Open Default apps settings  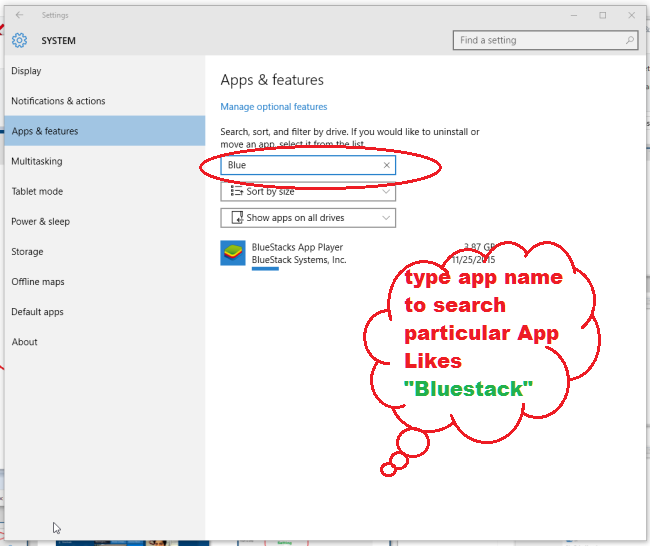coord(104,312)
